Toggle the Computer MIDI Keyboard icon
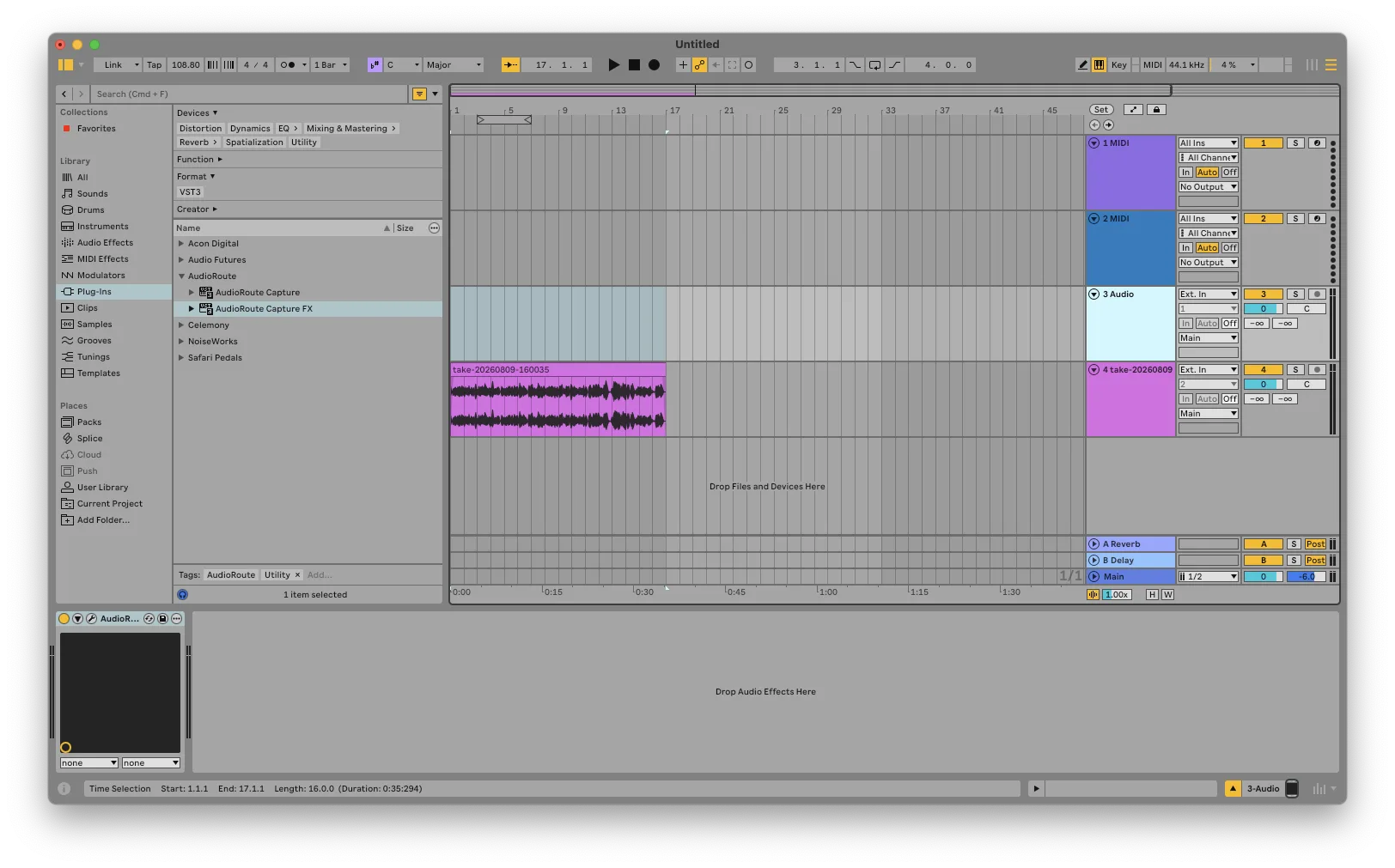This screenshot has height=868, width=1395. coord(1099,64)
